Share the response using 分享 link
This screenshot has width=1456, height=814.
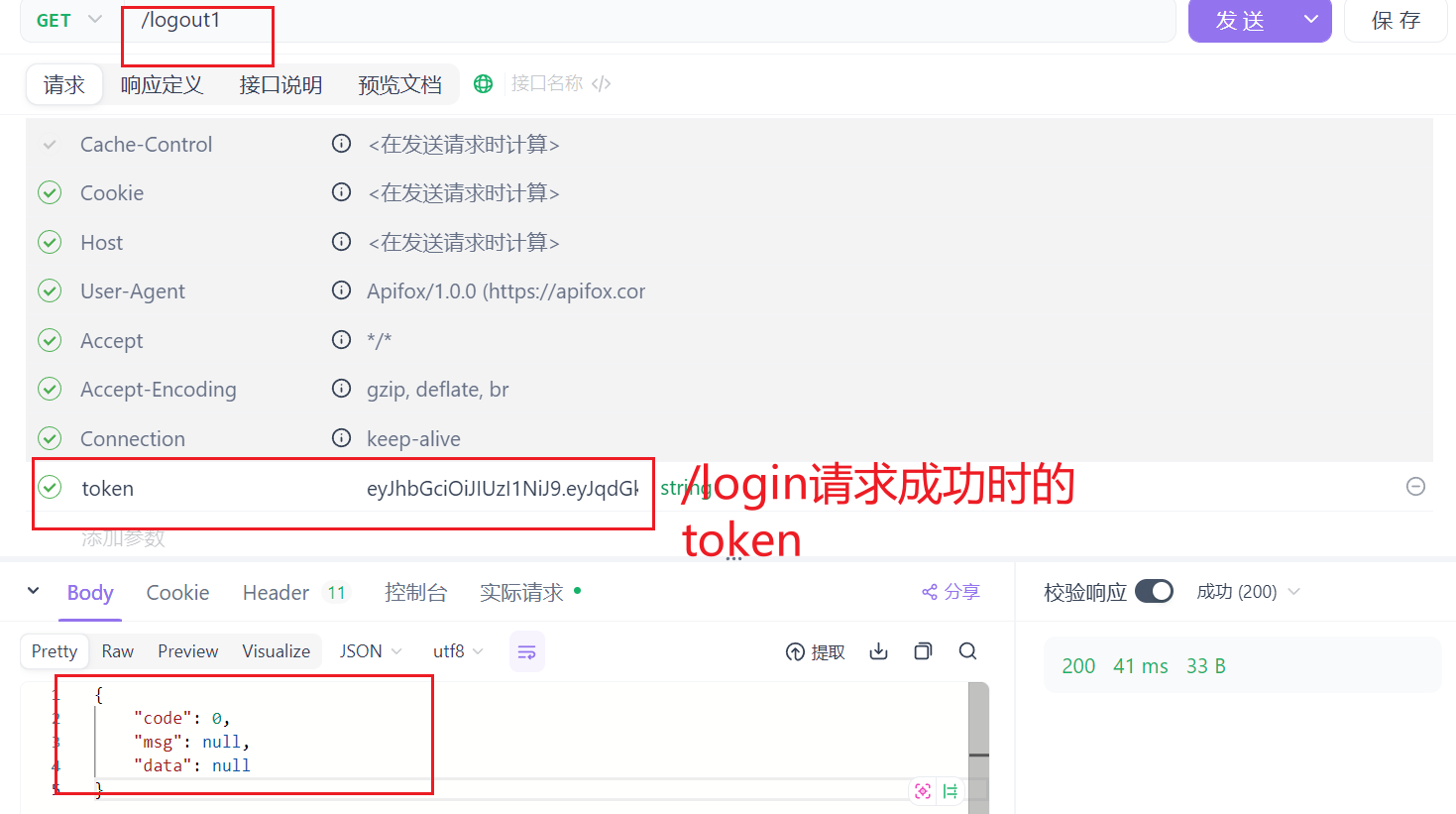point(949,591)
